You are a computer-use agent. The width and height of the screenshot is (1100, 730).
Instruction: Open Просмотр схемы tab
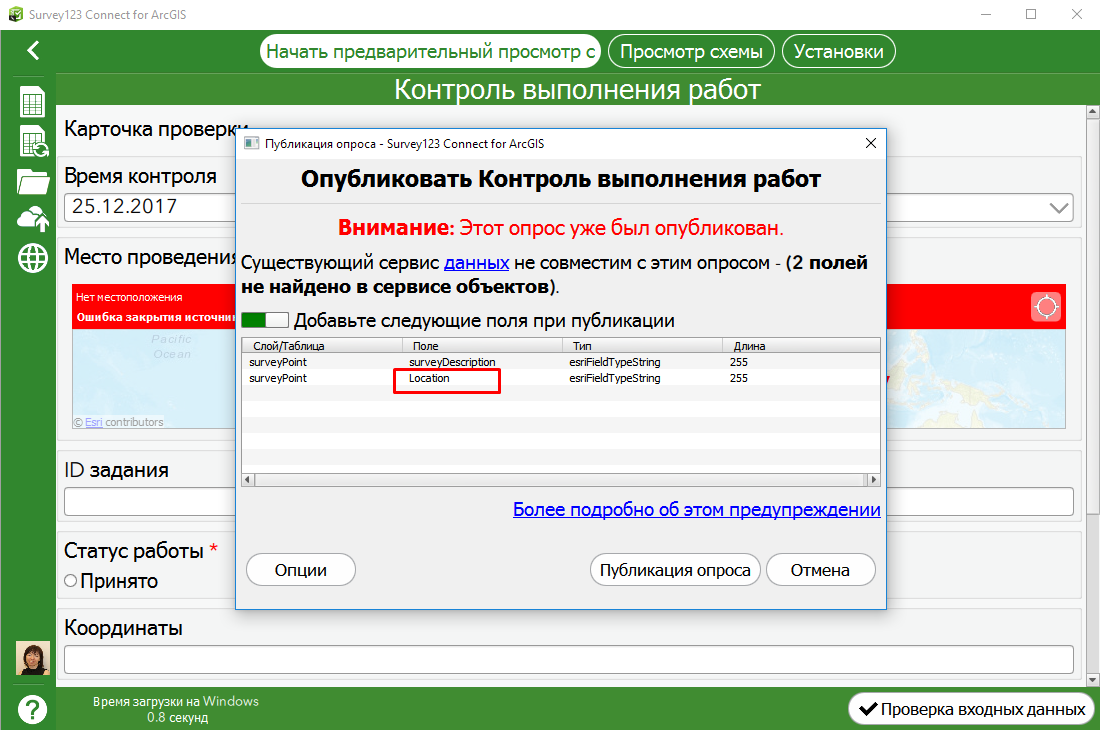point(691,51)
